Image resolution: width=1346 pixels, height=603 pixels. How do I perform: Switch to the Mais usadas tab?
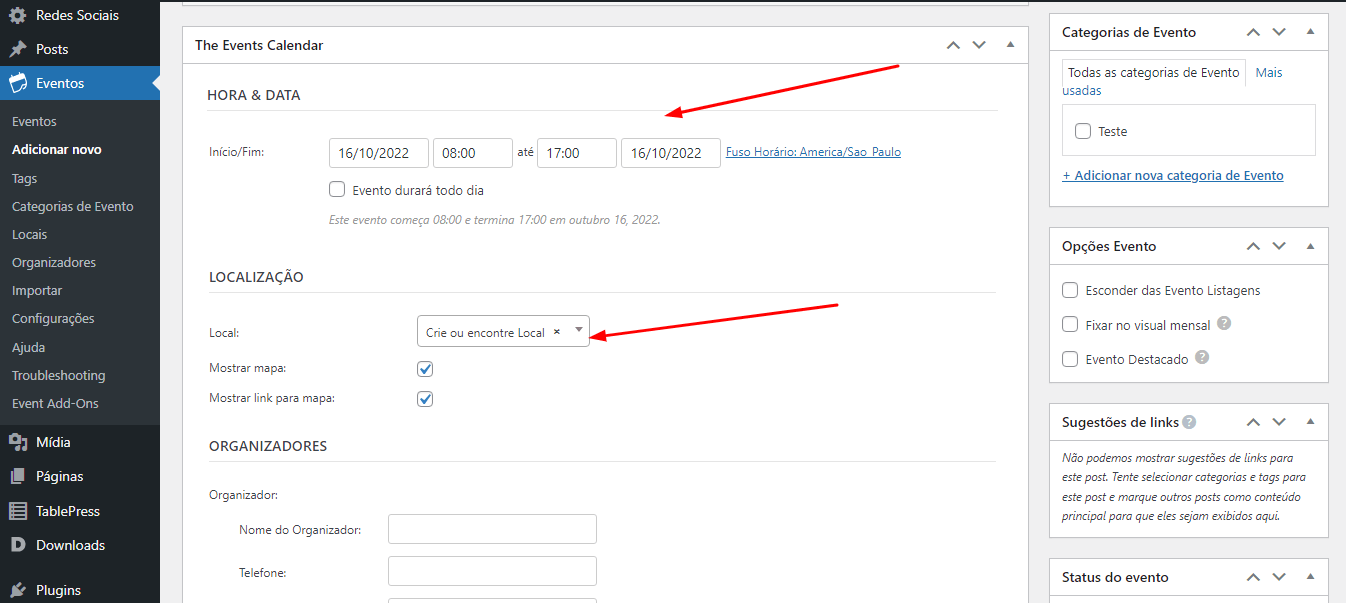(1269, 72)
